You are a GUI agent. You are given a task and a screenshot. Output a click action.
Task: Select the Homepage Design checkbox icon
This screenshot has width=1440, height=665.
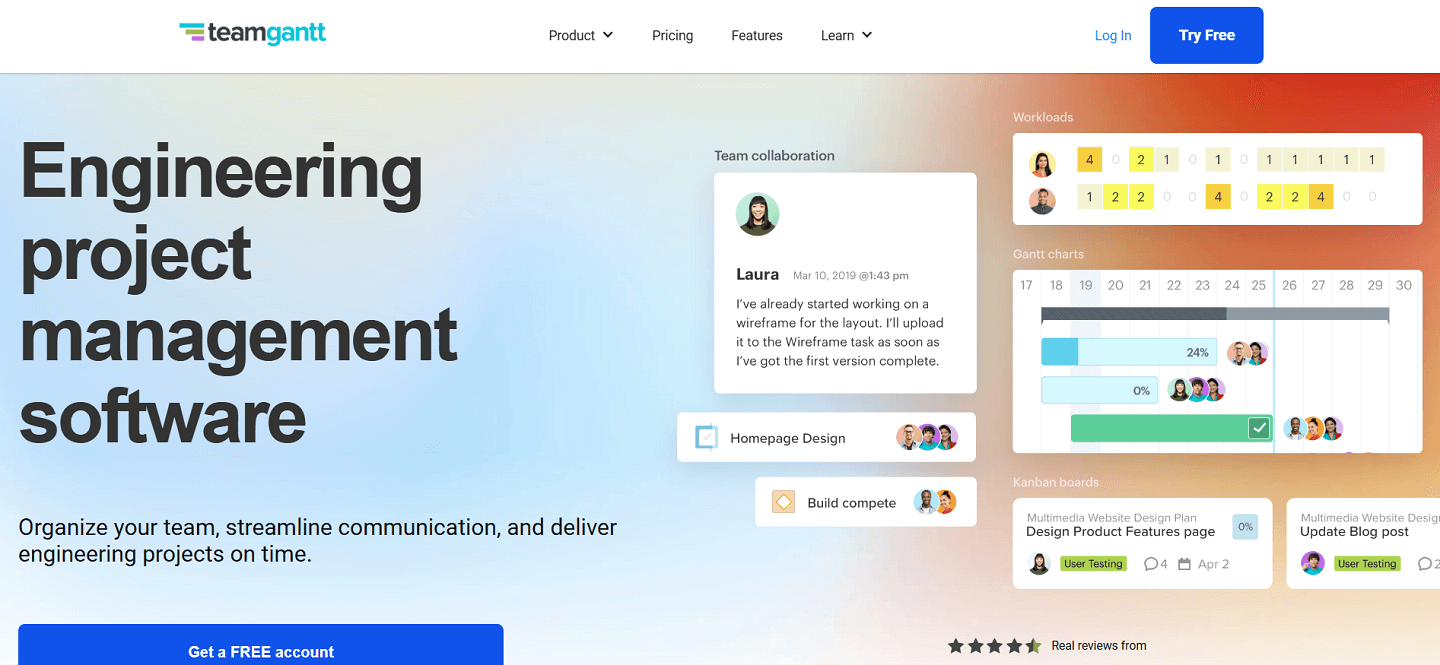707,437
